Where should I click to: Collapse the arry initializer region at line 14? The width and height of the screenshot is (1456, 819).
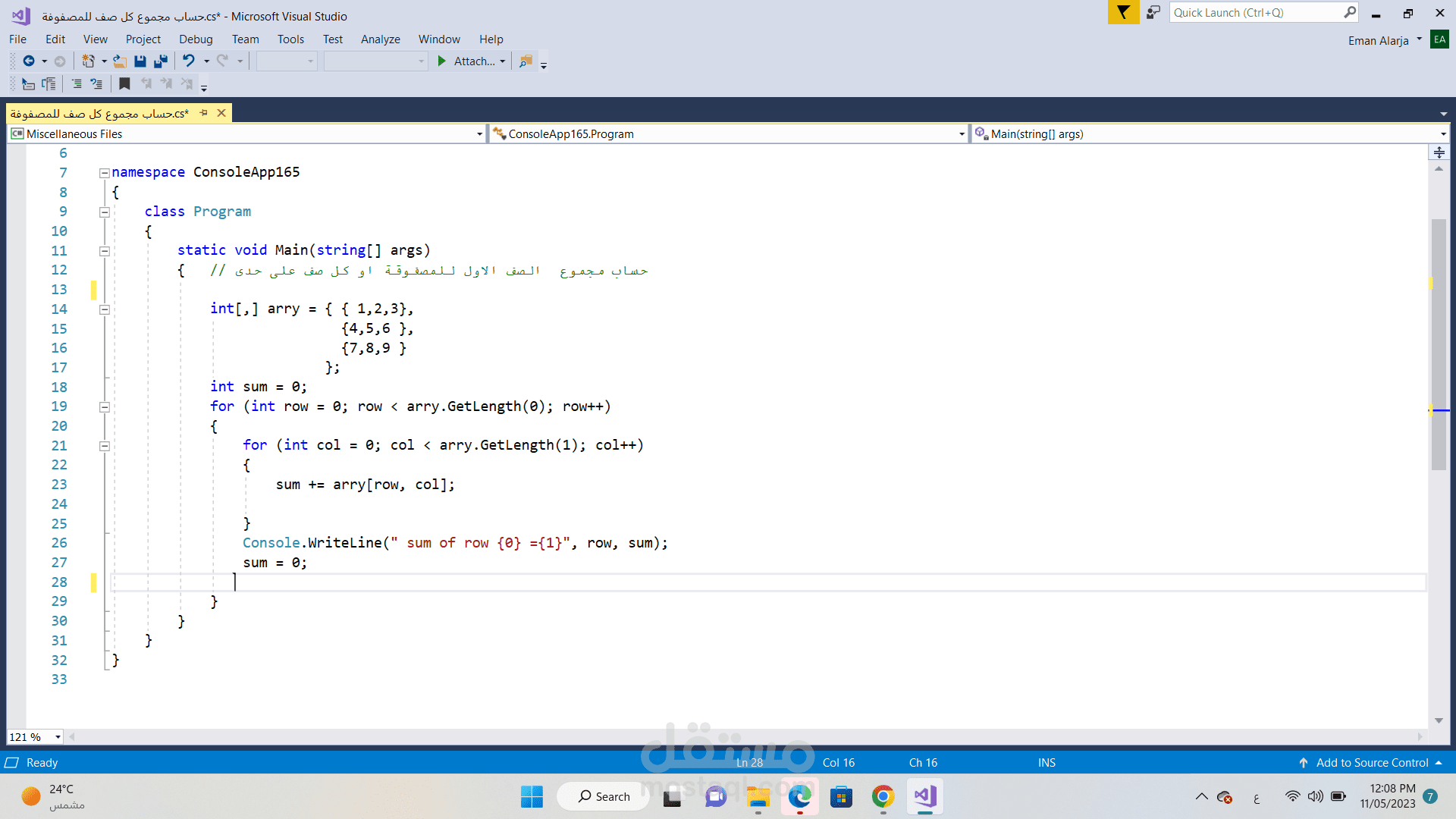(105, 309)
